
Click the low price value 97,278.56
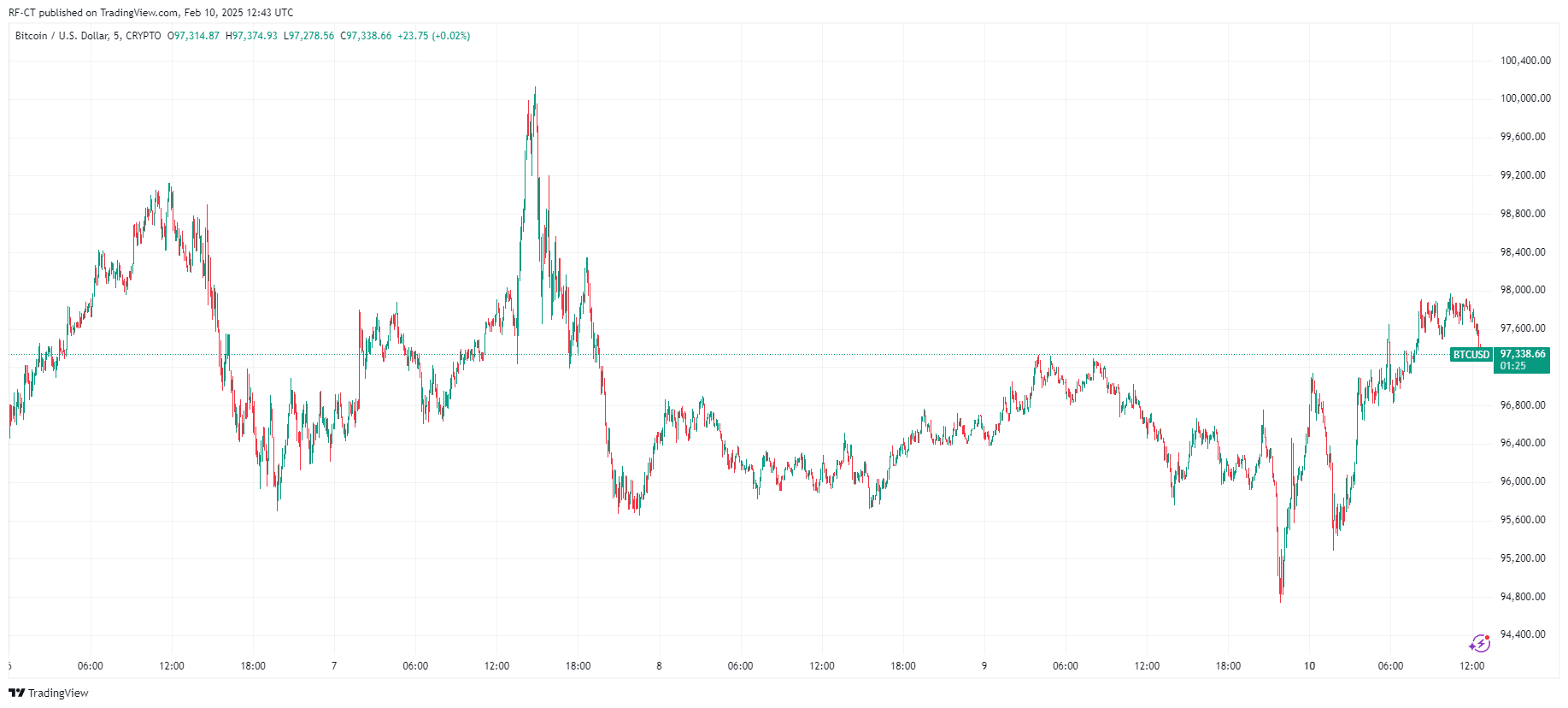pos(311,36)
